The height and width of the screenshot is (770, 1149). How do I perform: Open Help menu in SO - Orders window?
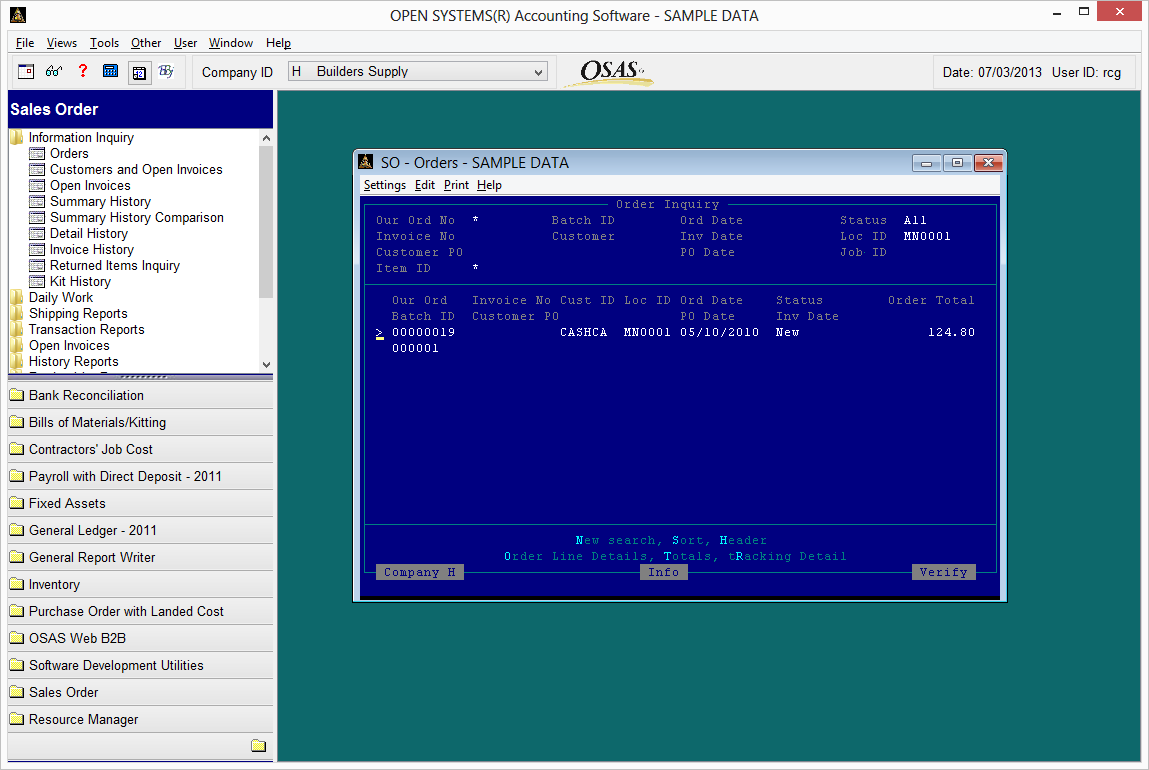pos(489,185)
